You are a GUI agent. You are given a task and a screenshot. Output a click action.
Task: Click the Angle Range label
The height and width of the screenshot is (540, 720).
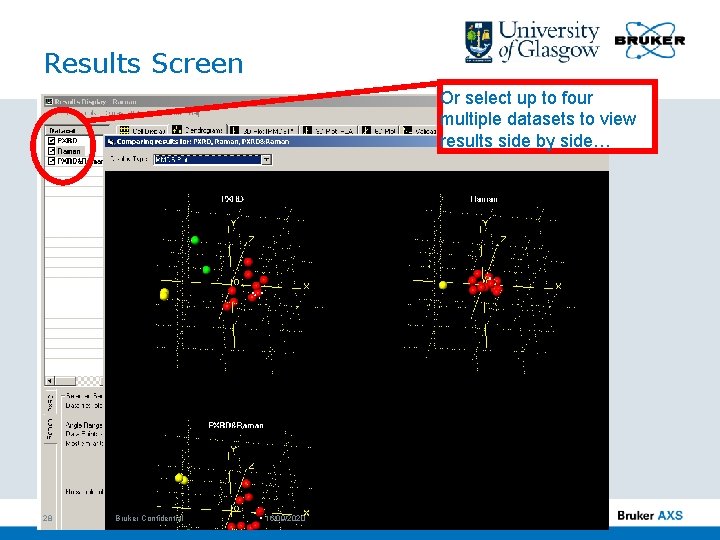(84, 425)
